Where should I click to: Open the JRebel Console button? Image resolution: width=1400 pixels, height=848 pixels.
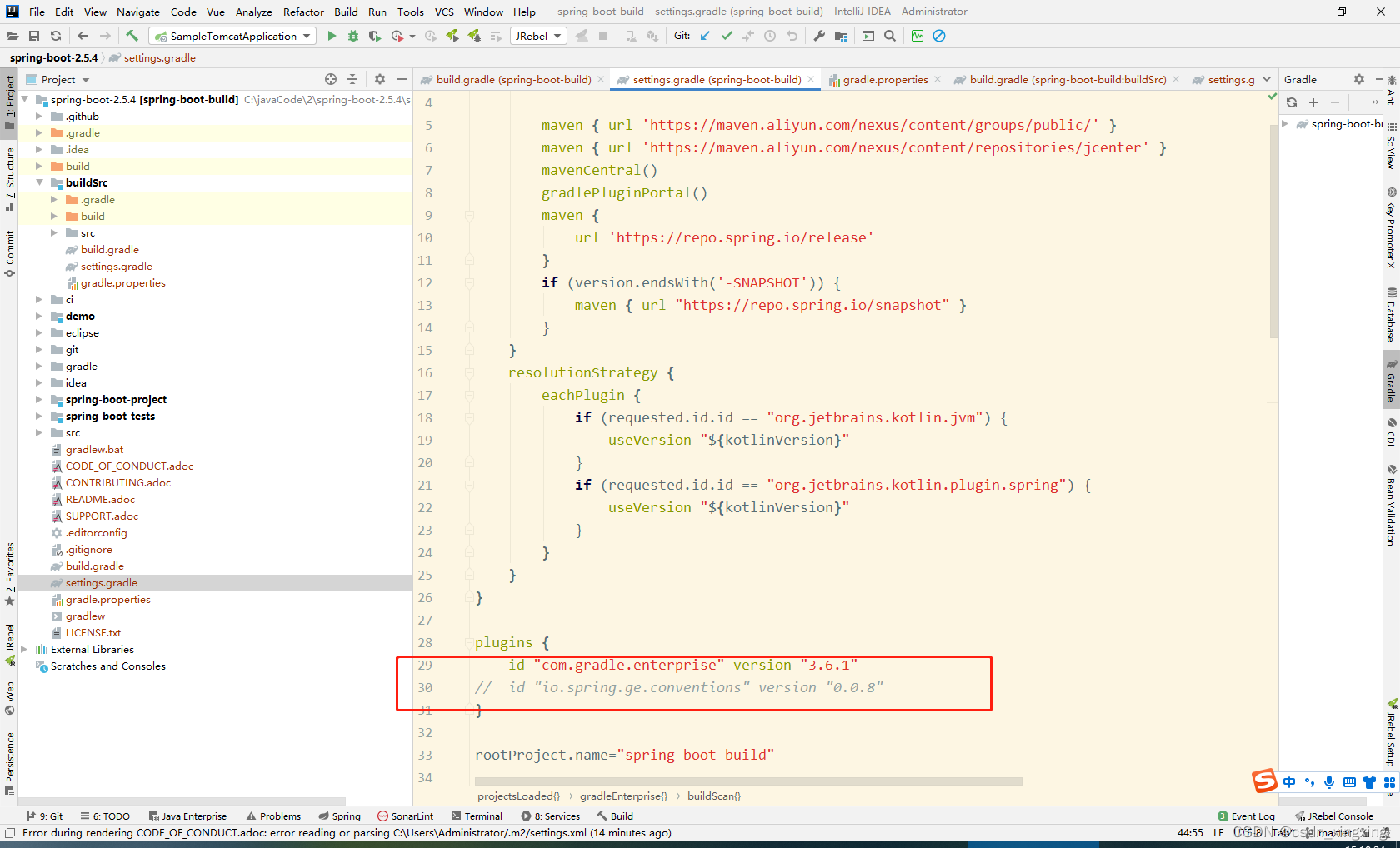[1333, 816]
